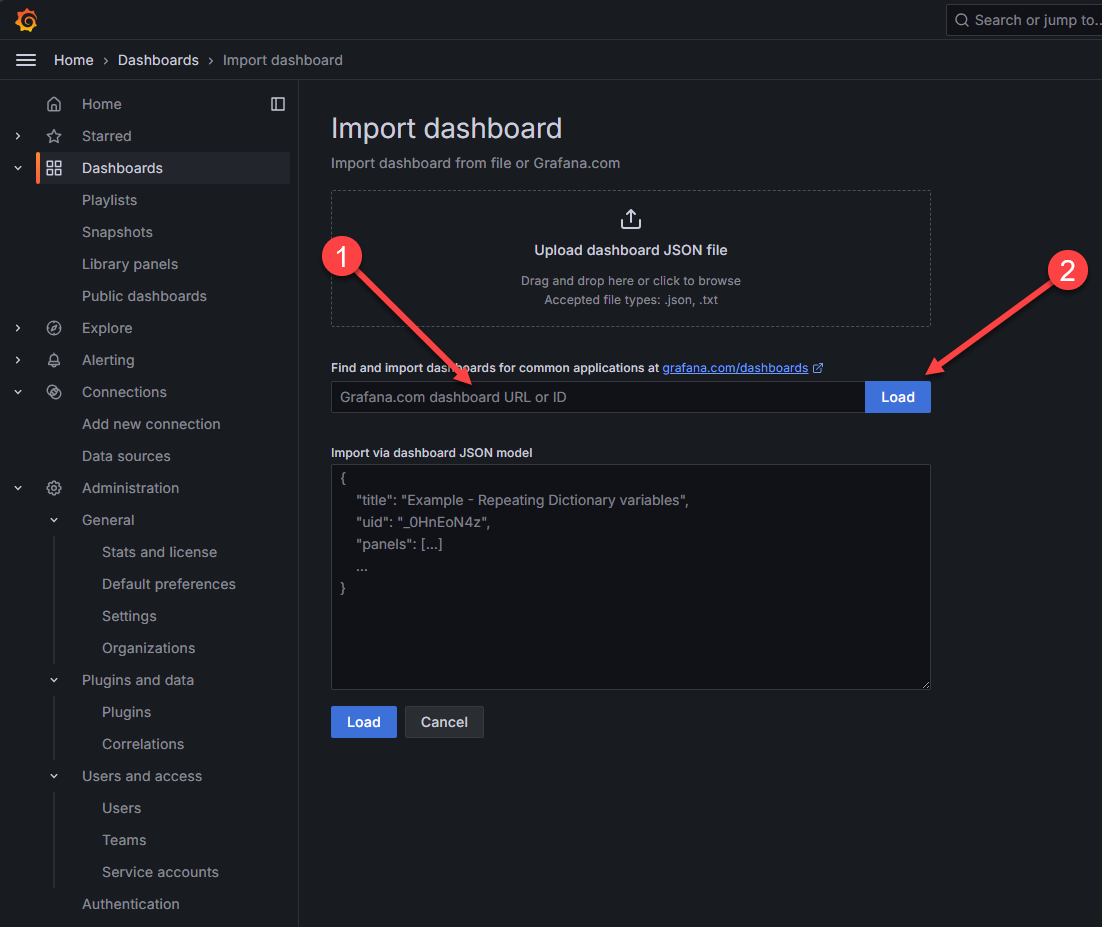Collapse the Dashboards section chevron
Image resolution: width=1102 pixels, height=927 pixels.
pyautogui.click(x=18, y=168)
